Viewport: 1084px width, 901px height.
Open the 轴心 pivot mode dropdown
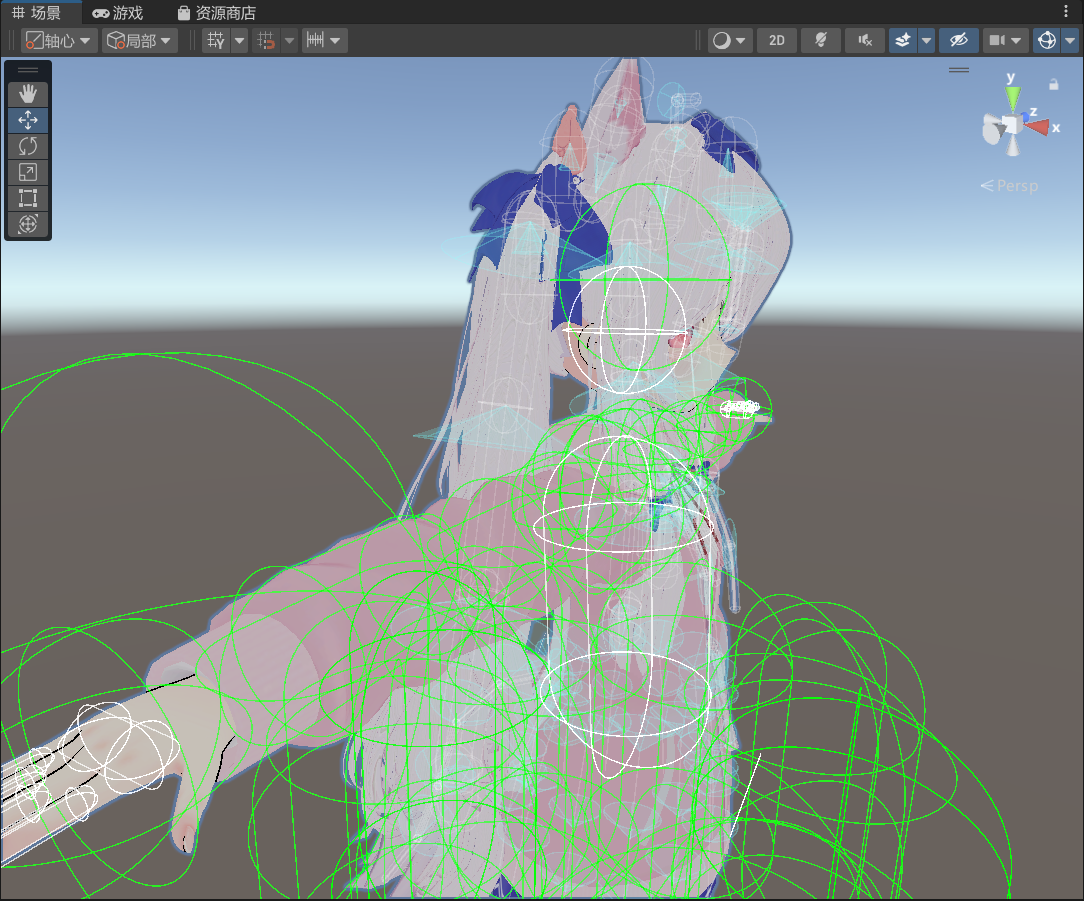click(x=59, y=41)
